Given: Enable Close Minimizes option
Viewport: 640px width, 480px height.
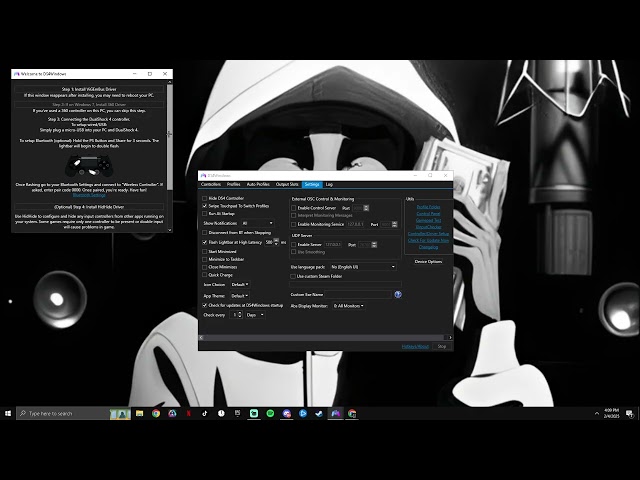Looking at the screenshot, I should pos(205,267).
